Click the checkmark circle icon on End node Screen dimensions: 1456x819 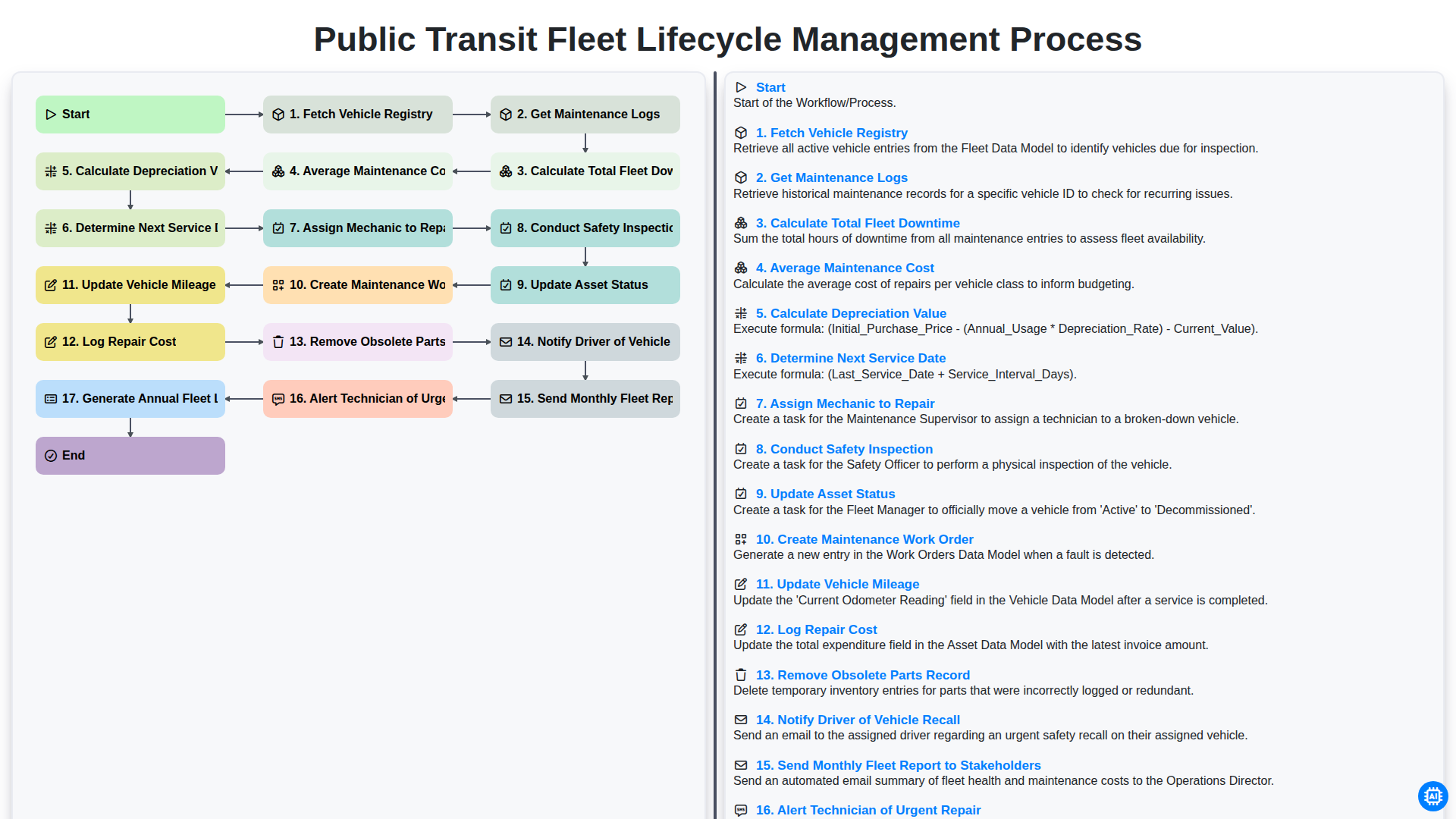pyautogui.click(x=51, y=456)
